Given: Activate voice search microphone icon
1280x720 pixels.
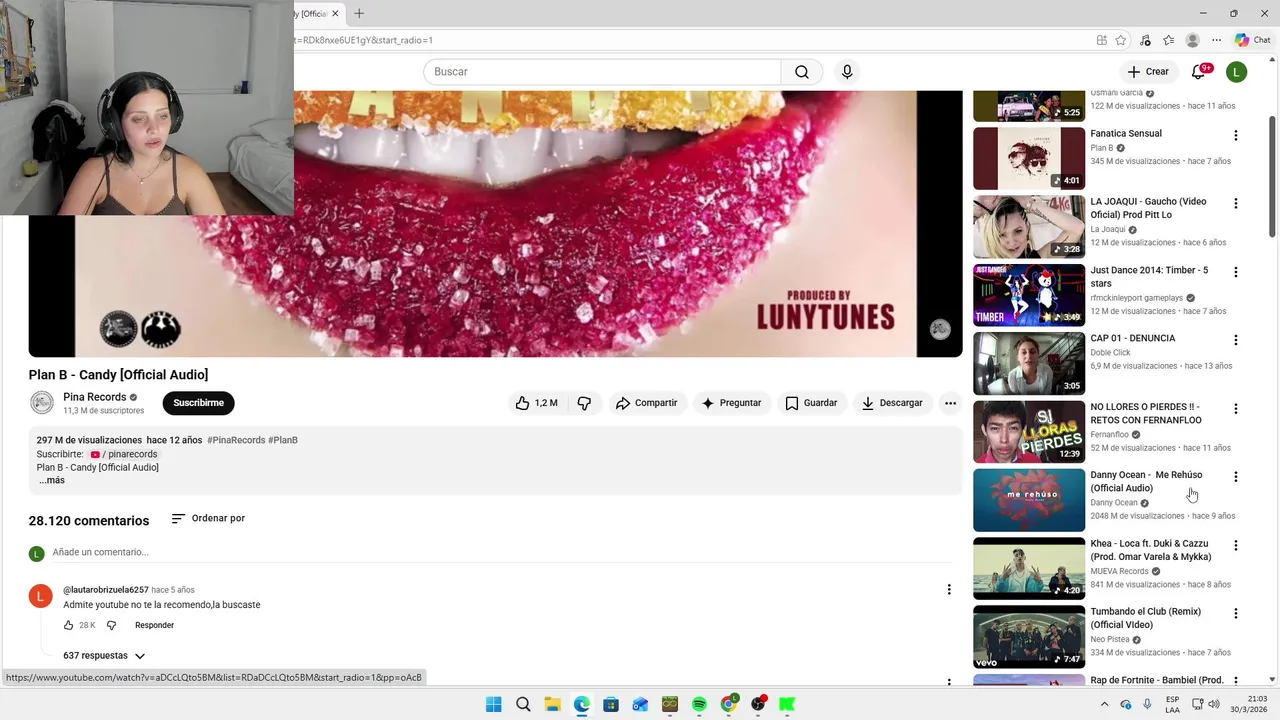Looking at the screenshot, I should (x=847, y=72).
